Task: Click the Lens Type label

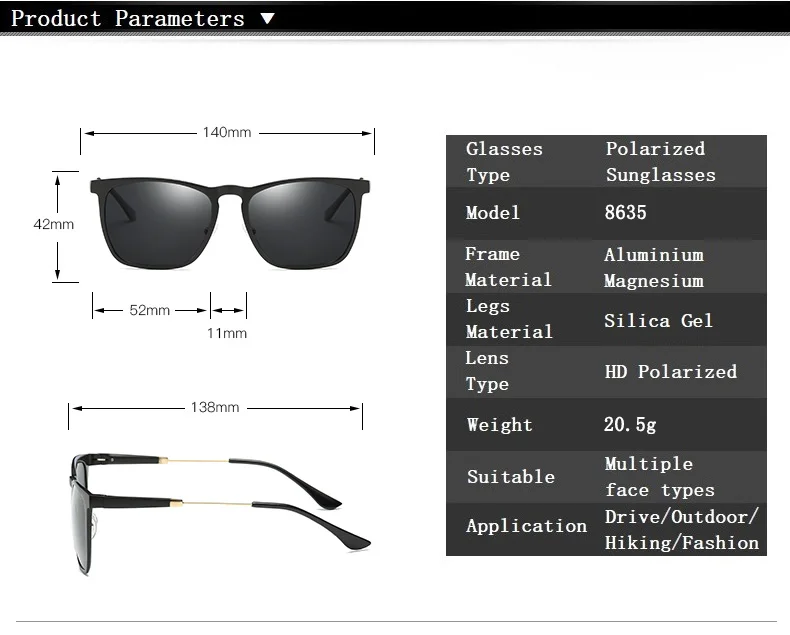Action: [x=487, y=371]
